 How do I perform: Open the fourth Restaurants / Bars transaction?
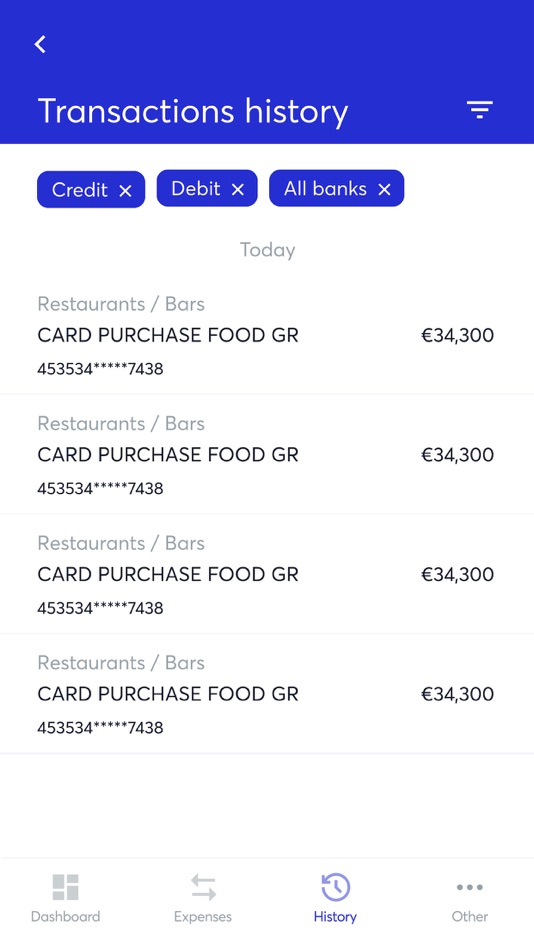267,694
